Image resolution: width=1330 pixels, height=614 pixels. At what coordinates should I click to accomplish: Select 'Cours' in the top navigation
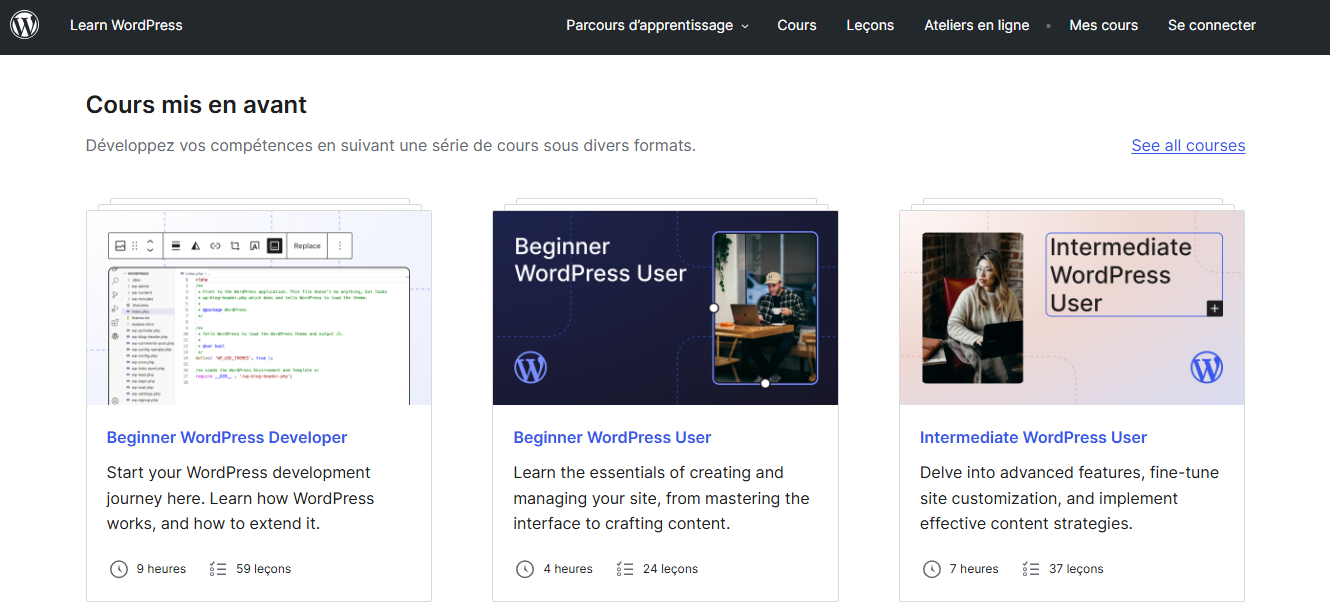[797, 25]
